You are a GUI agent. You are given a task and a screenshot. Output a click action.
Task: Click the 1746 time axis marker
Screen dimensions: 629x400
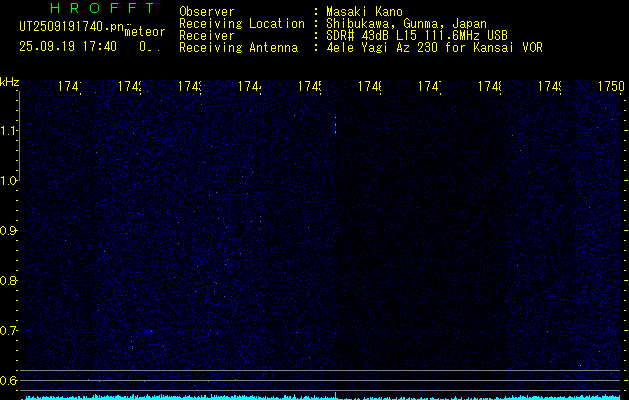(370, 86)
